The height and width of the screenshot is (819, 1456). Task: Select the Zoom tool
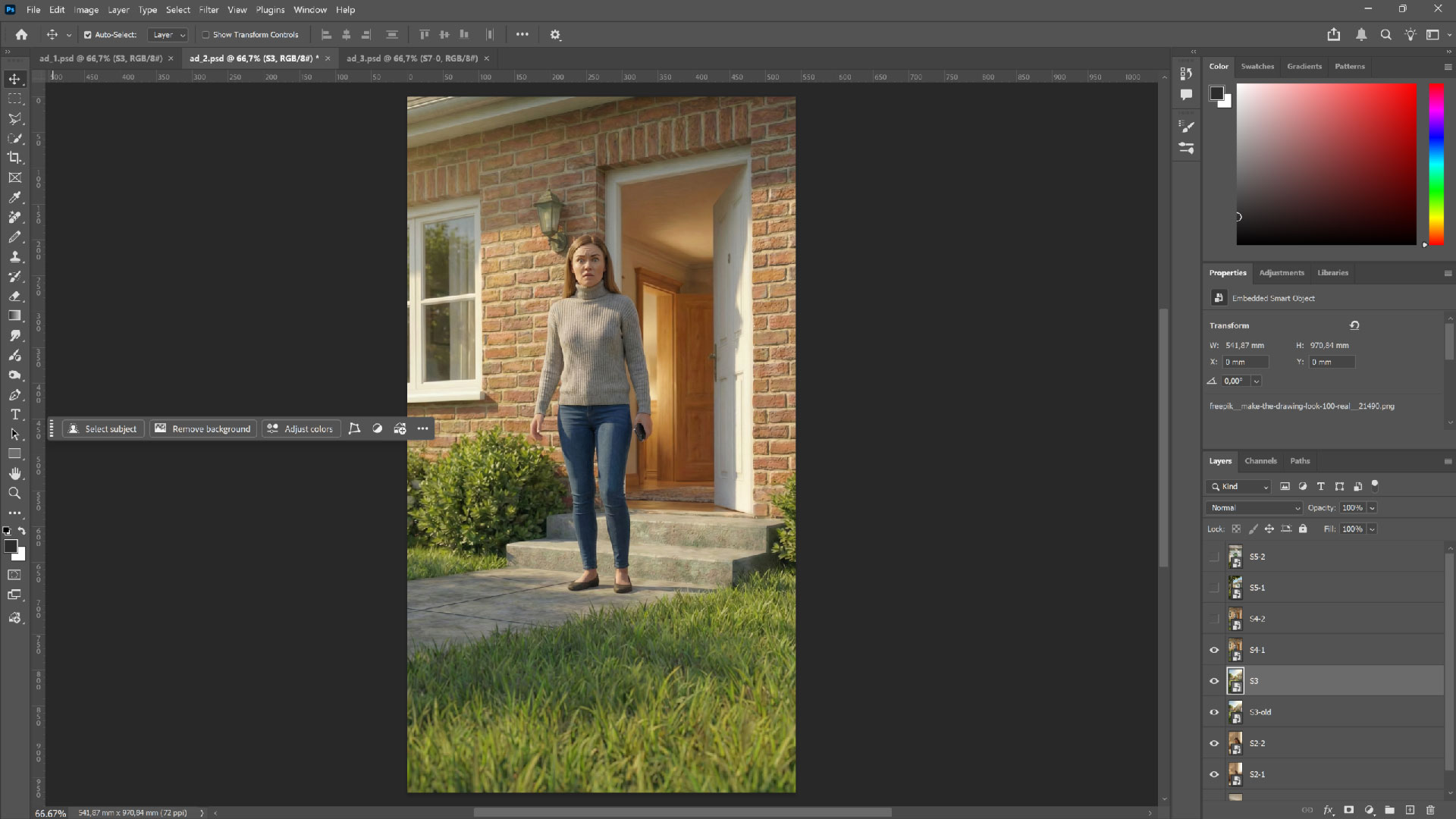coord(15,493)
